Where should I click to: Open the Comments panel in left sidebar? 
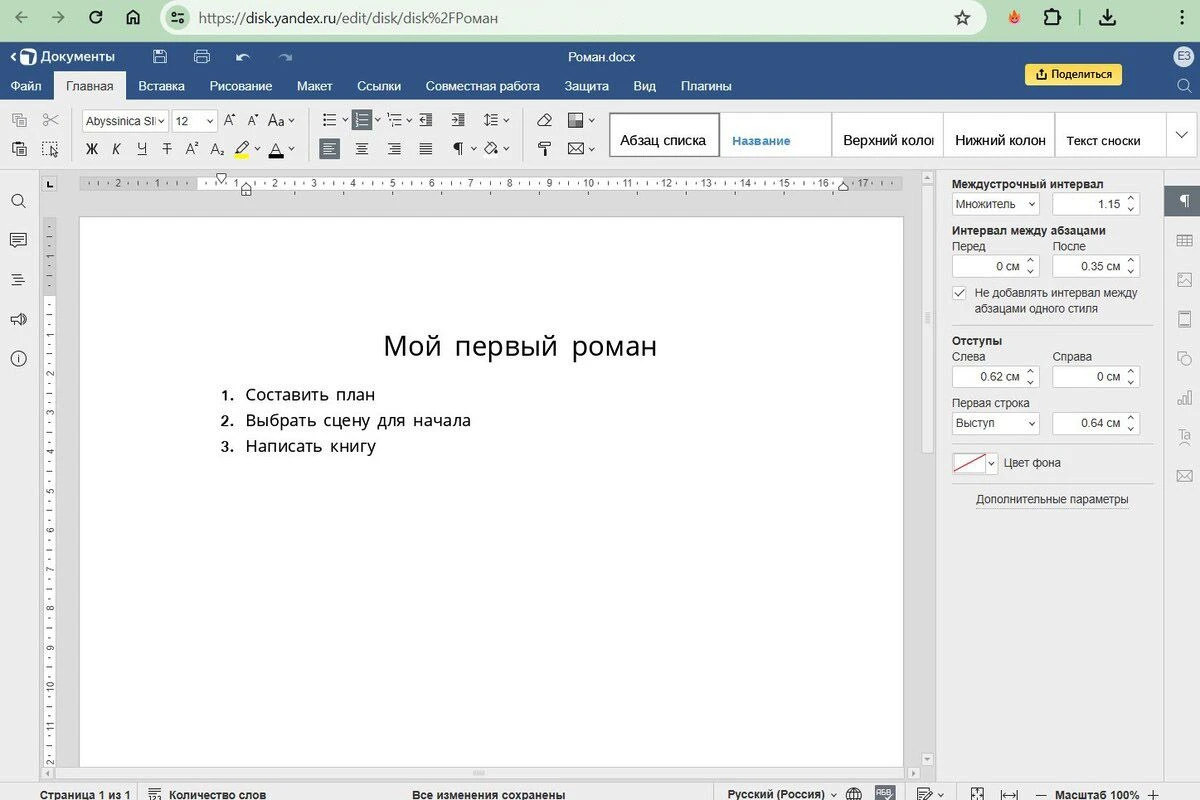click(x=18, y=240)
